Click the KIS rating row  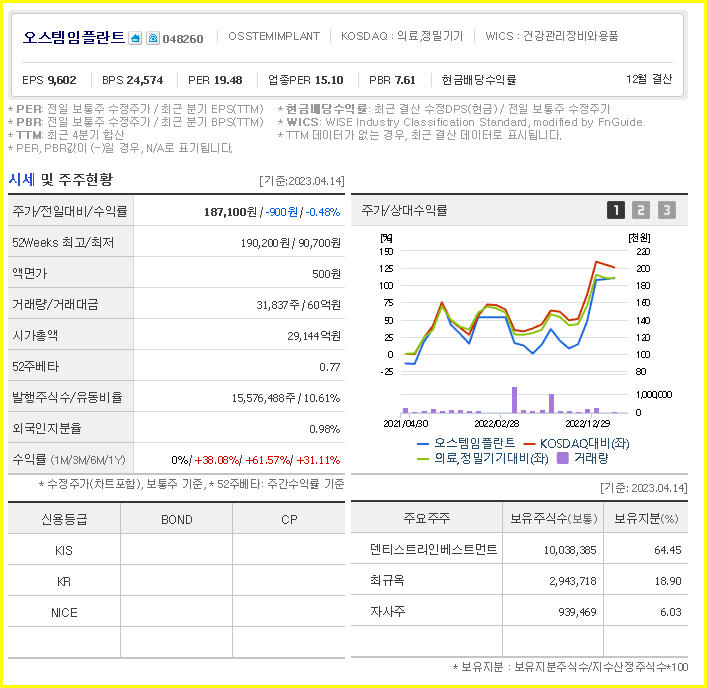click(x=176, y=550)
